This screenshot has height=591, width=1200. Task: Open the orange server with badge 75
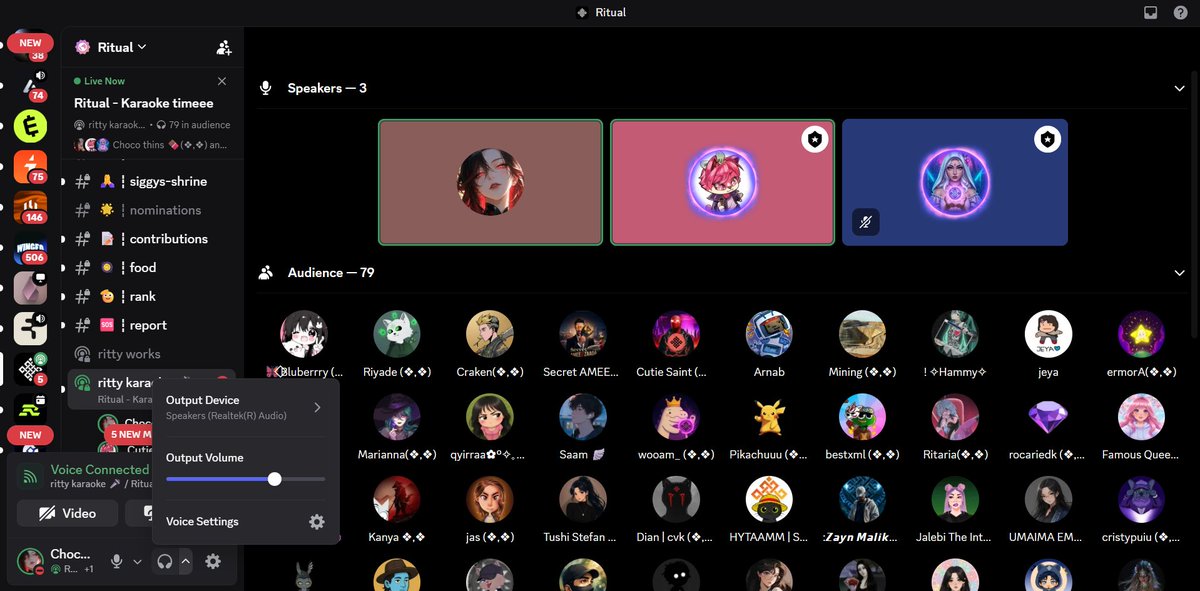(x=30, y=167)
